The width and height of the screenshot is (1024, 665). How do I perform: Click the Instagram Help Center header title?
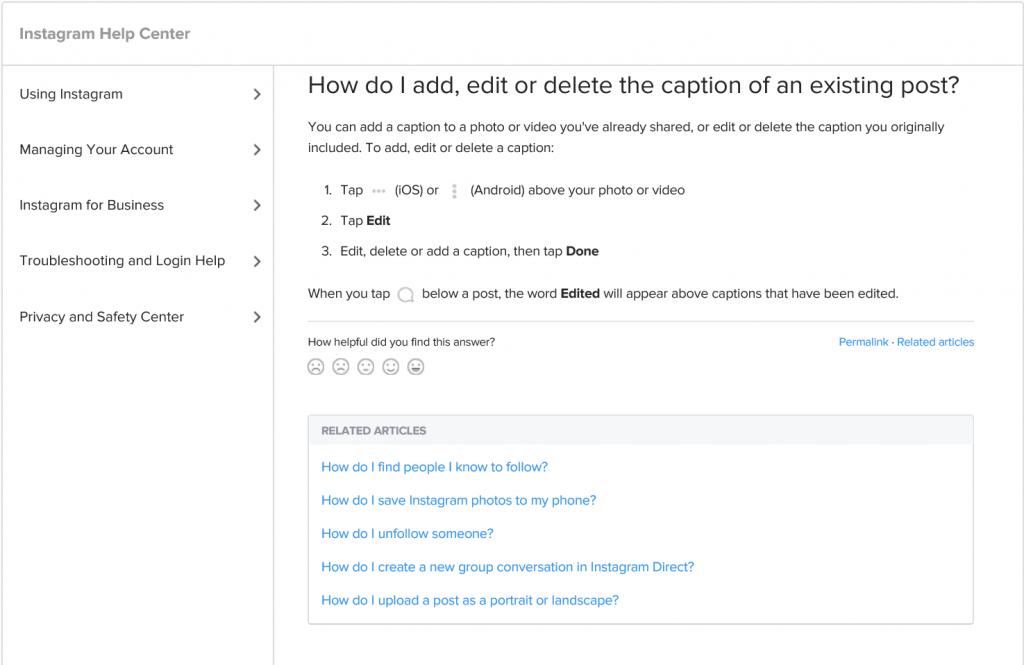click(x=105, y=34)
